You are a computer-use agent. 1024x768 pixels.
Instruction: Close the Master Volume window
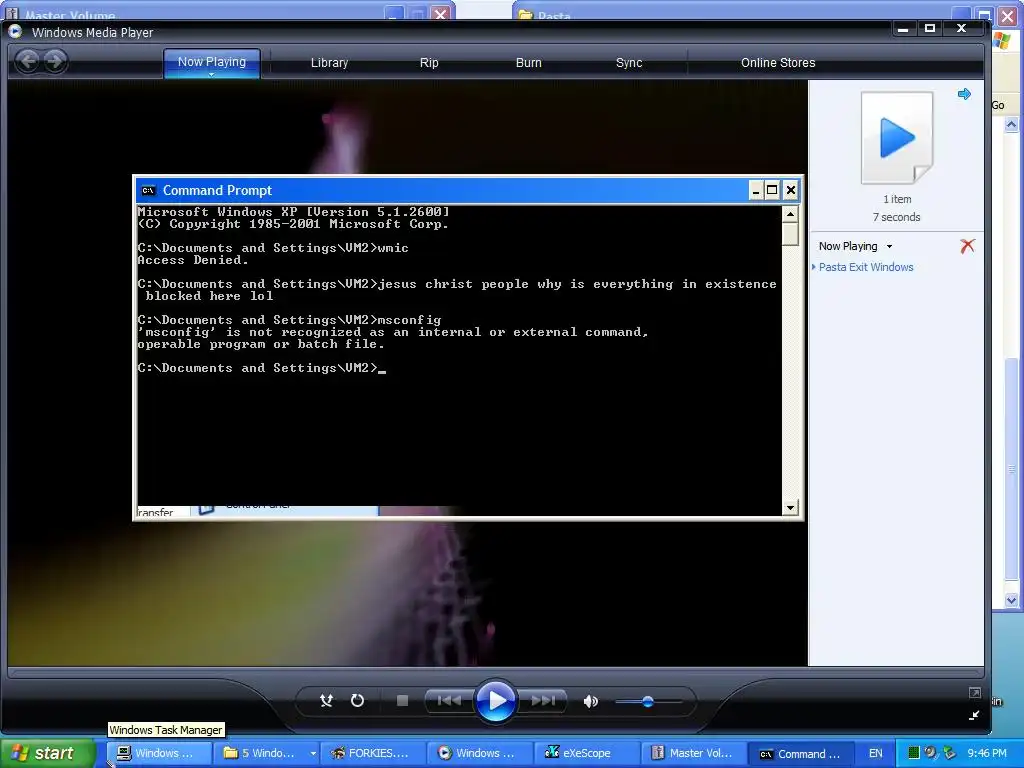(x=441, y=12)
